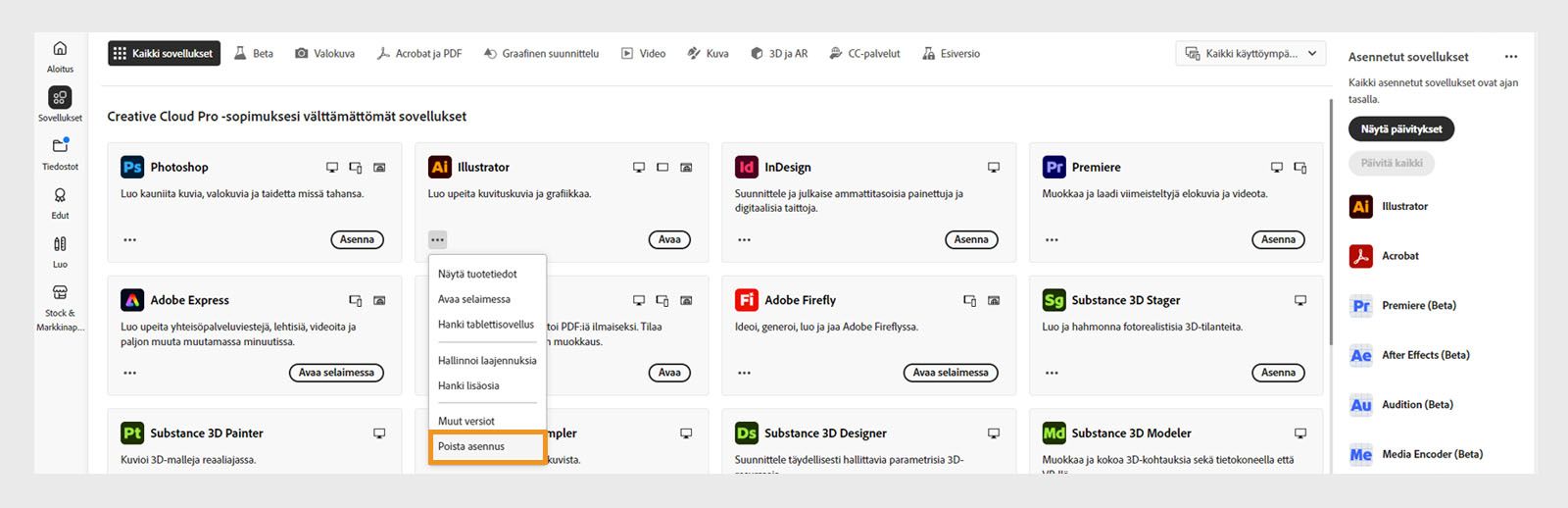
Task: Click the Substance 3D Designer icon
Action: 747,432
